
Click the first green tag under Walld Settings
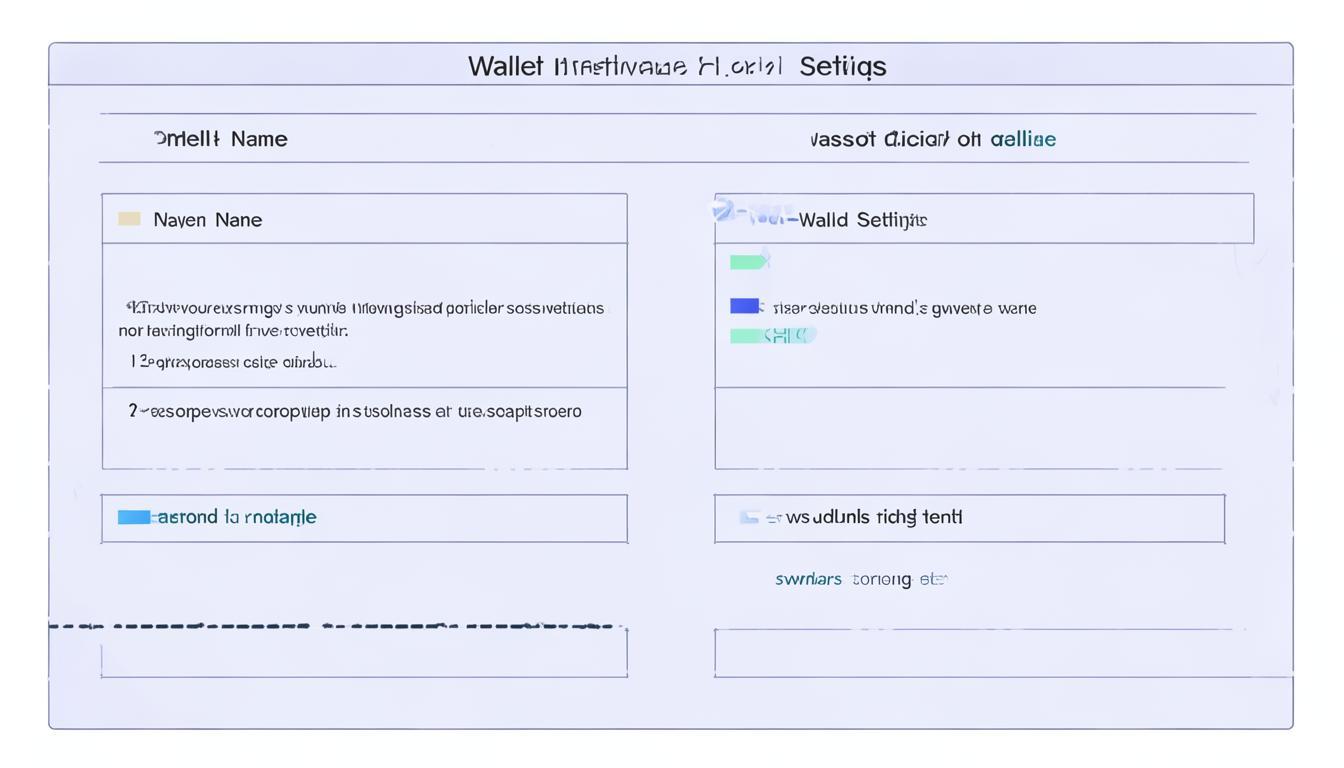pyautogui.click(x=748, y=262)
